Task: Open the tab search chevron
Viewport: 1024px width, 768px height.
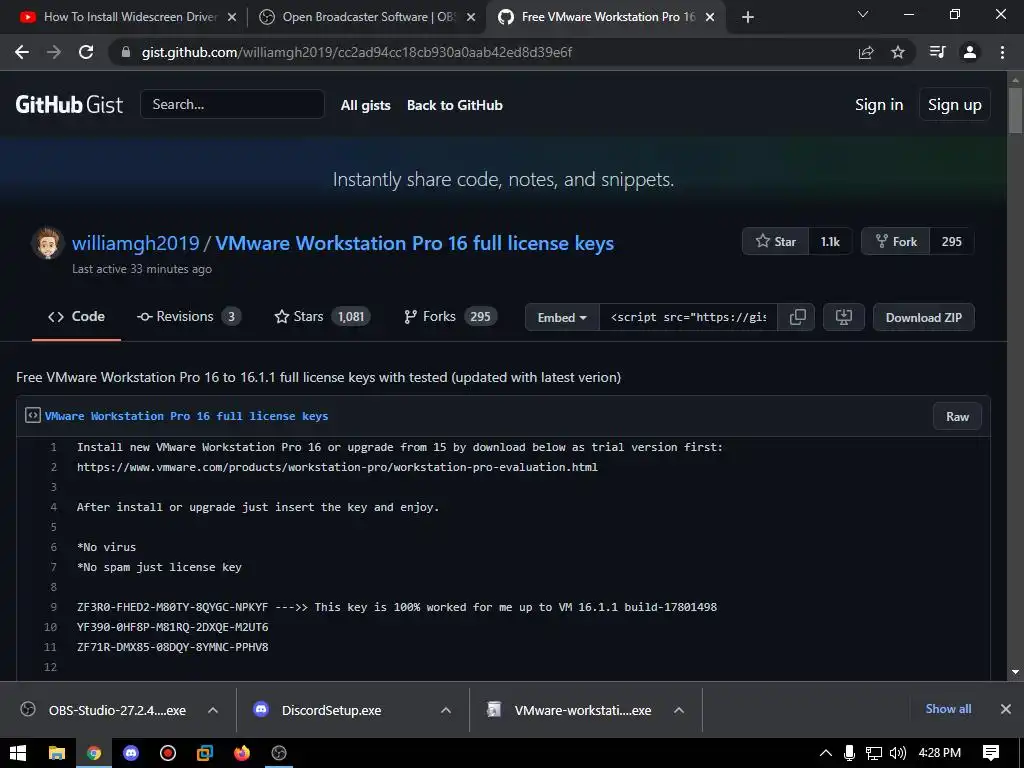Action: point(863,14)
